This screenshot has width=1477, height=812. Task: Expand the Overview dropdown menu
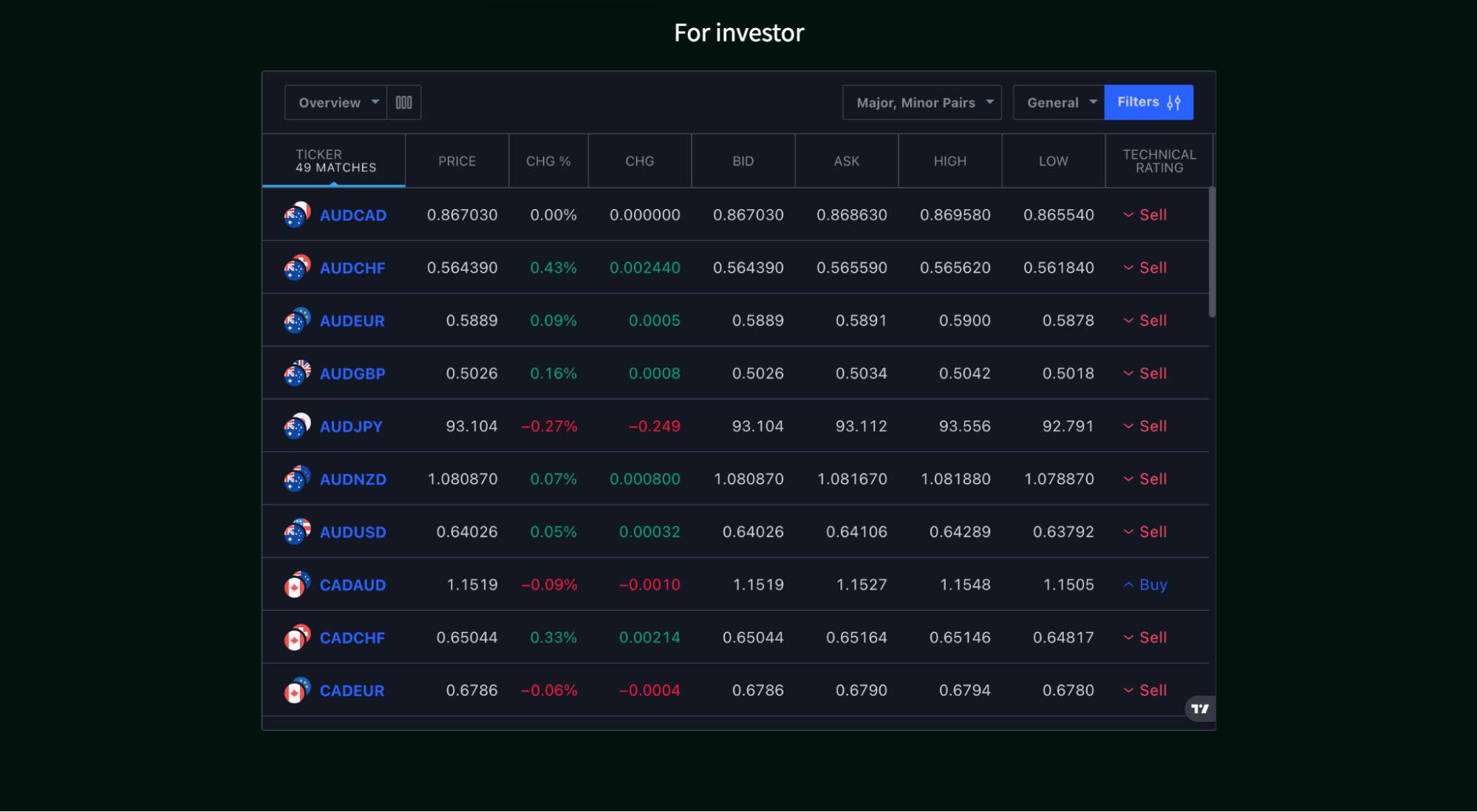click(335, 102)
